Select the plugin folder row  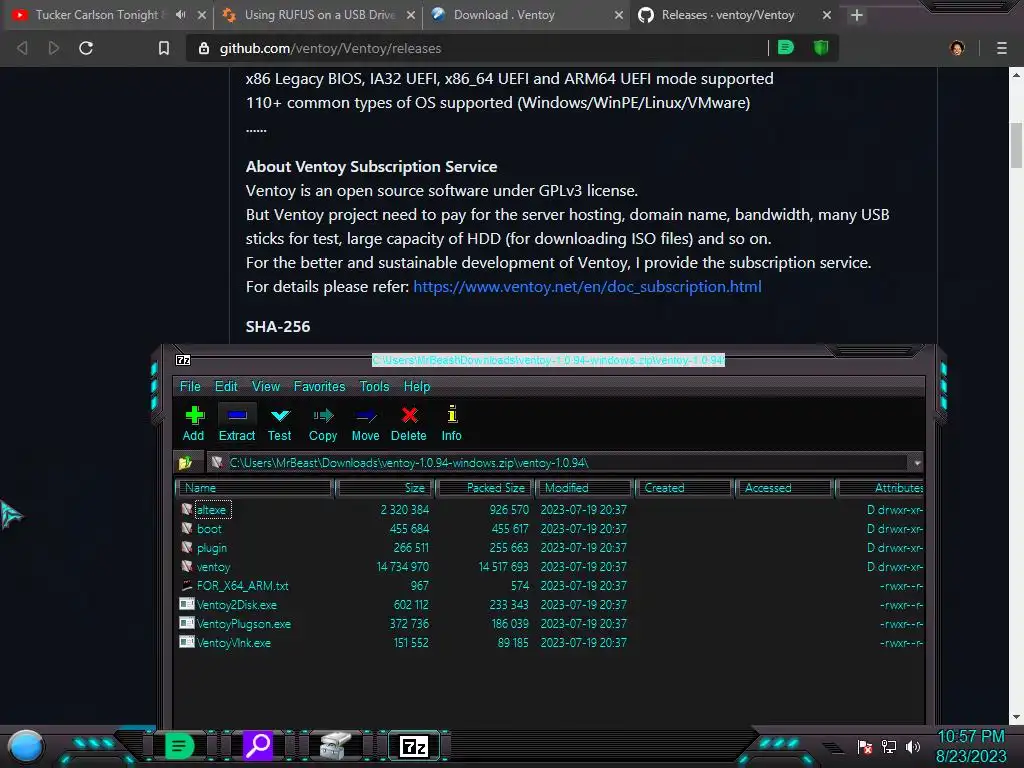[x=551, y=548]
